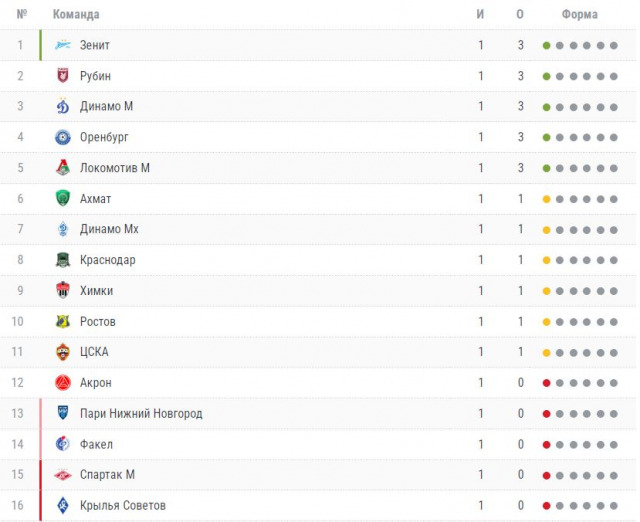Screen dimensions: 640x522
Task: Click Факел team name
Action: [96, 445]
